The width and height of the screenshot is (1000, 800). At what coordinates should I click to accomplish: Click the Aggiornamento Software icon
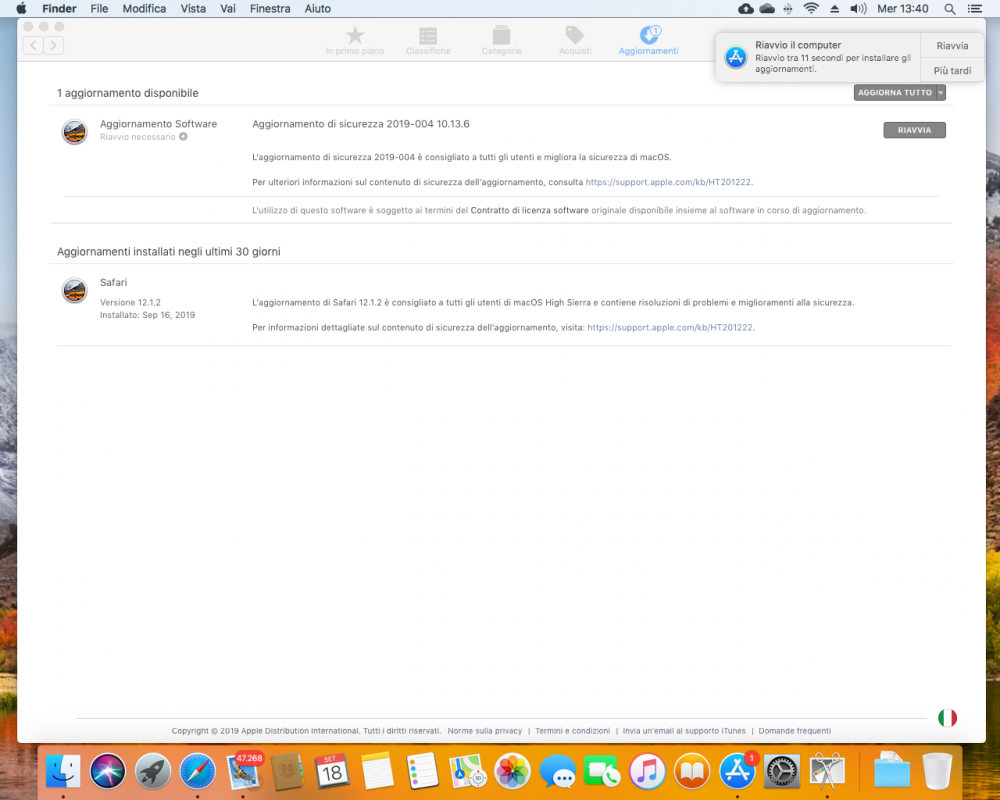75,132
